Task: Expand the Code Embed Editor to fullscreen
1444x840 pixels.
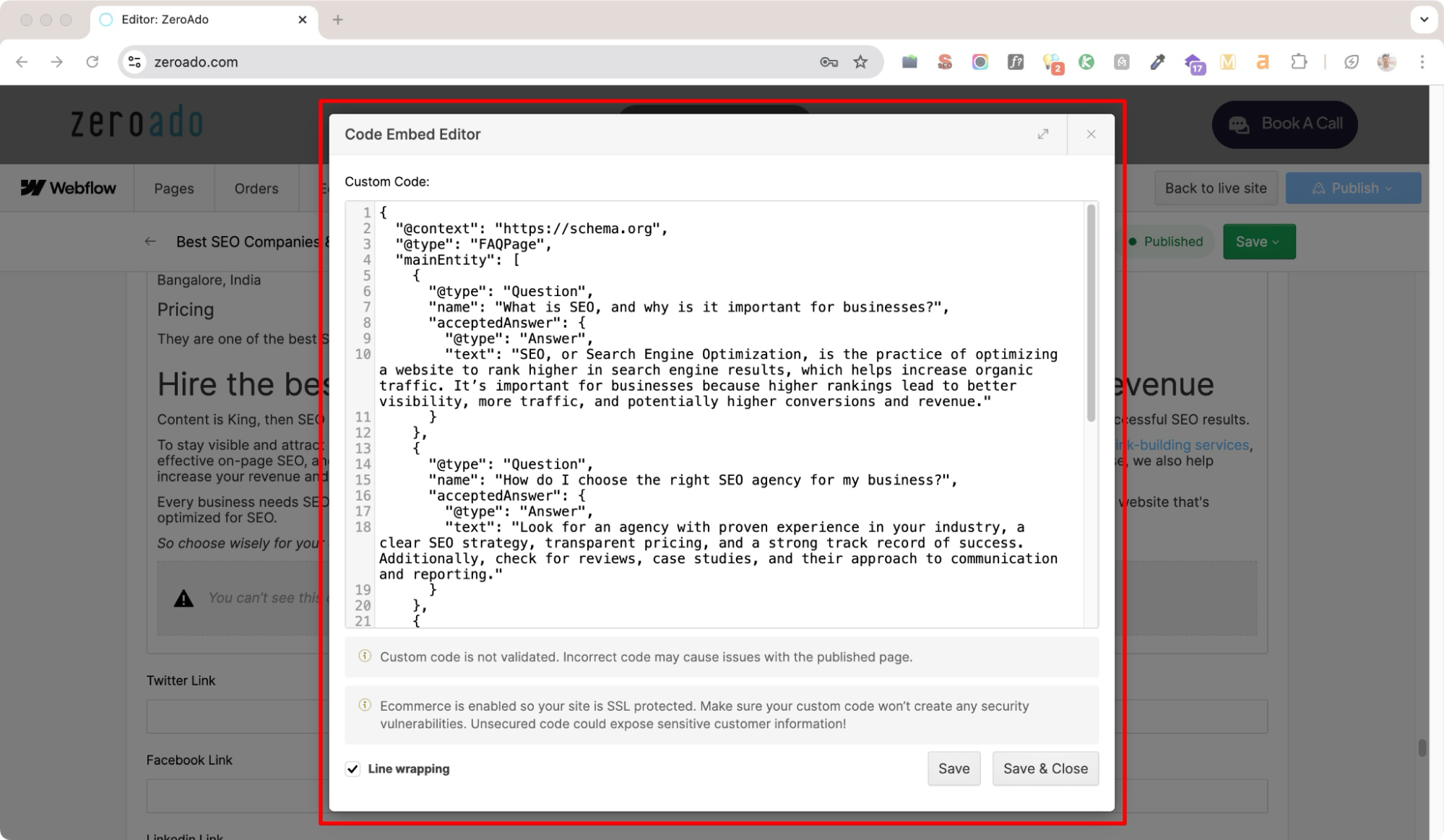Action: tap(1043, 134)
